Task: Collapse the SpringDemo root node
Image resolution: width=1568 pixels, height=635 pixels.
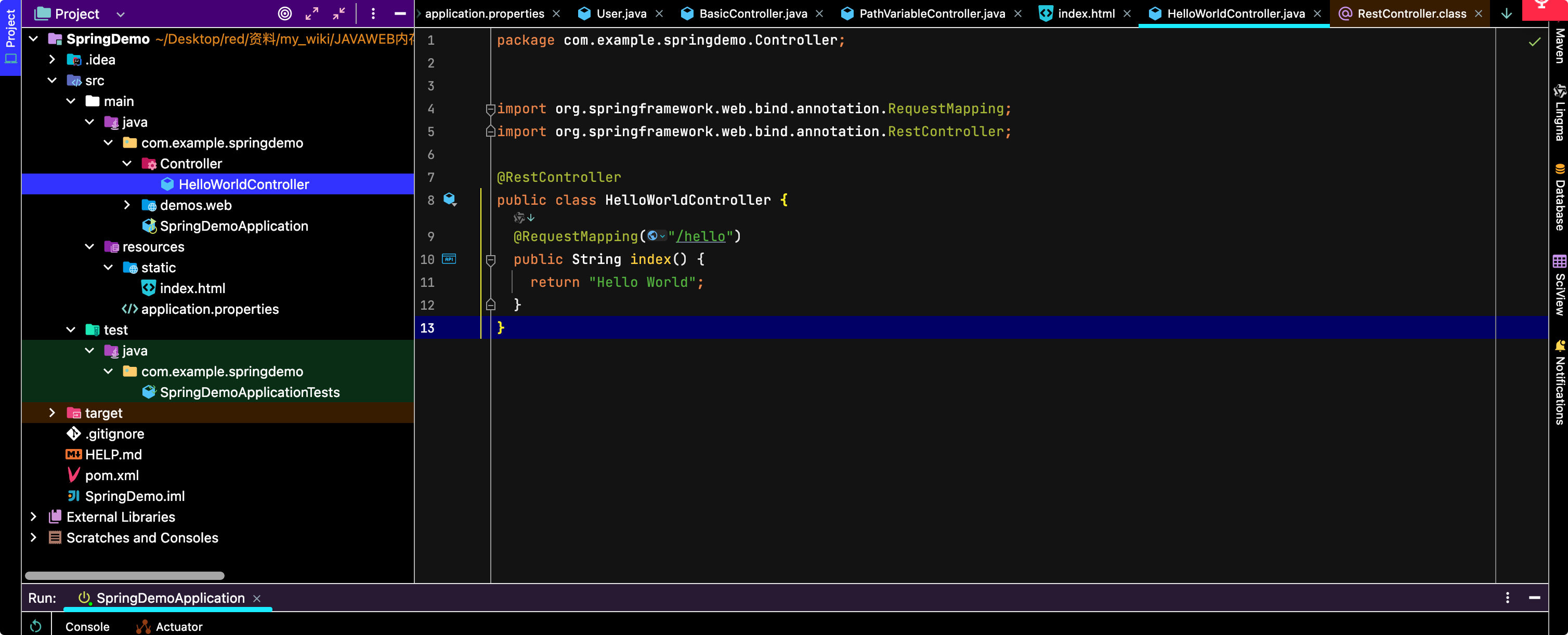Action: pyautogui.click(x=33, y=39)
